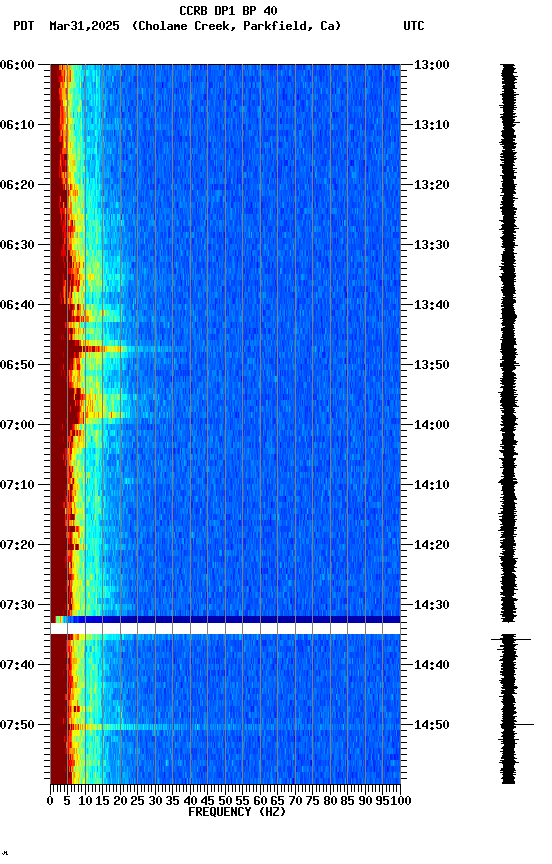Viewport: 552px width, 864px height.
Task: Click the '90' frequency axis tick label
Action: pyautogui.click(x=365, y=801)
